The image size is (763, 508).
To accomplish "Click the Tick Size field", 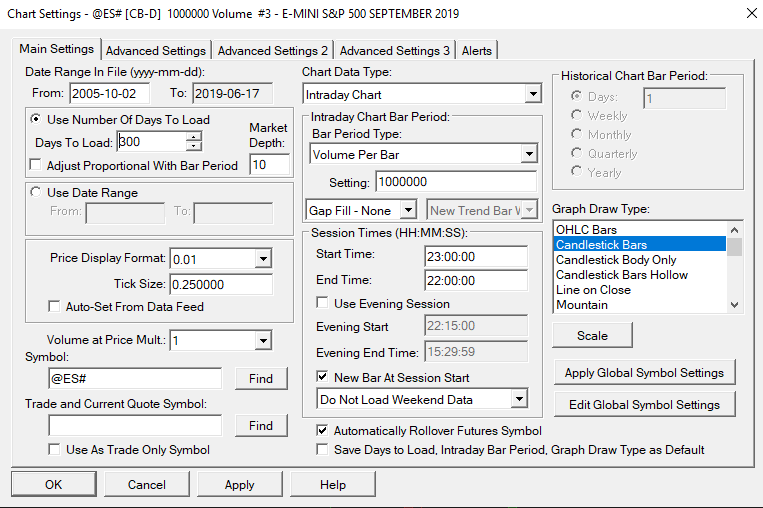I will click(x=221, y=284).
